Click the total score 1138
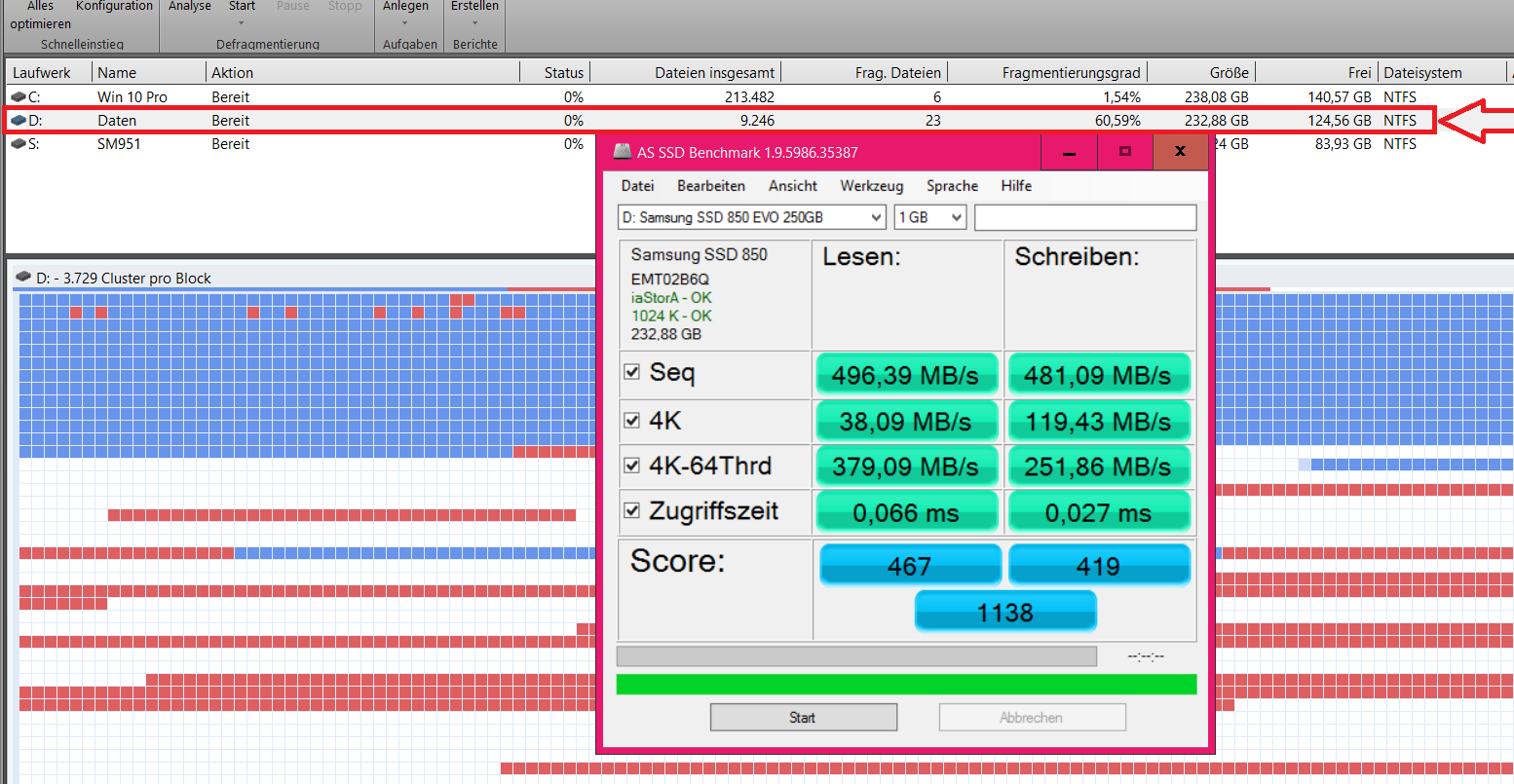 [1005, 612]
